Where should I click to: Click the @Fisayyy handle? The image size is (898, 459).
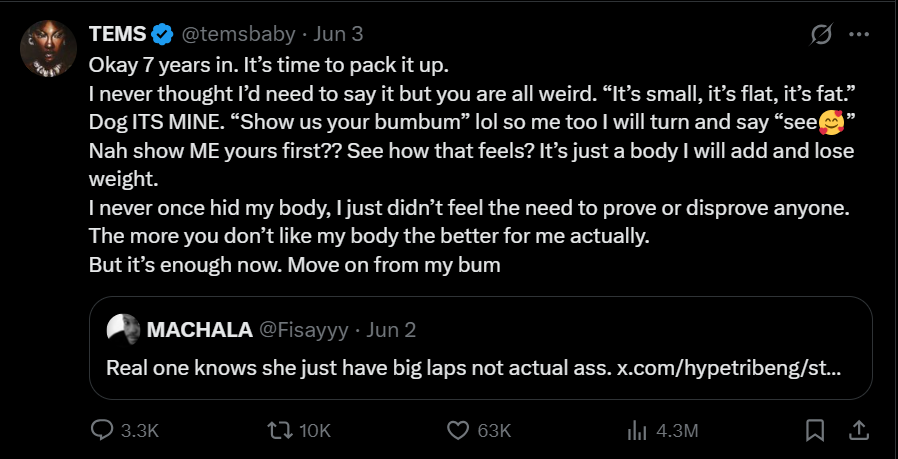(x=303, y=330)
